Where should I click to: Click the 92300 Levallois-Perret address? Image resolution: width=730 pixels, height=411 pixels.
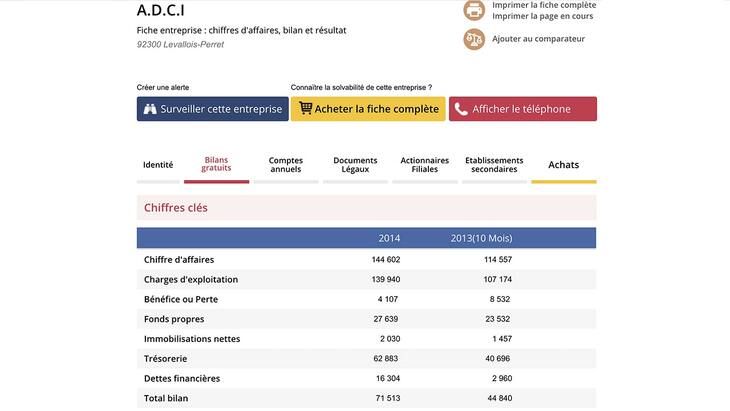[x=180, y=45]
